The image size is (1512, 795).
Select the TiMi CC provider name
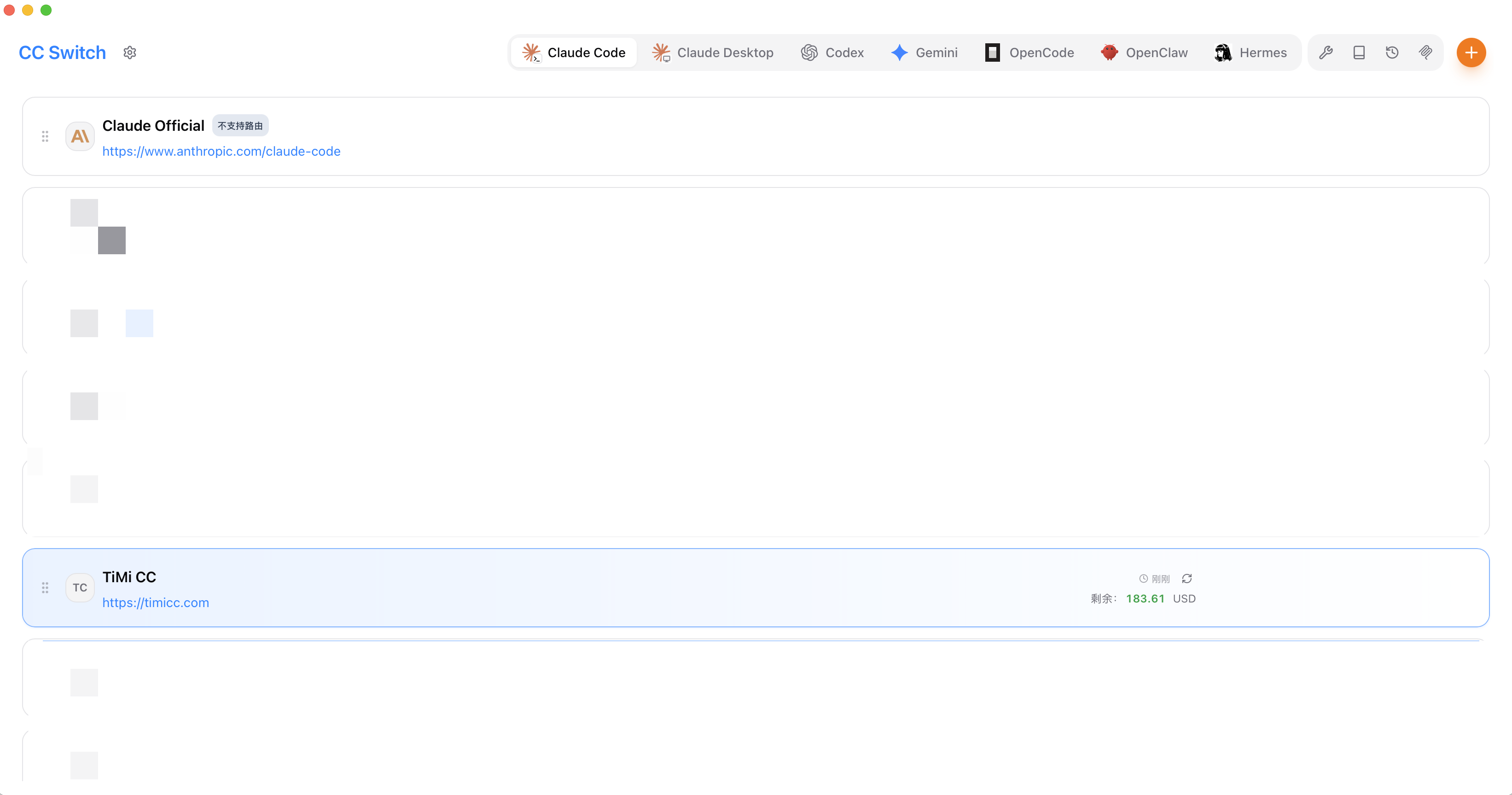tap(129, 577)
